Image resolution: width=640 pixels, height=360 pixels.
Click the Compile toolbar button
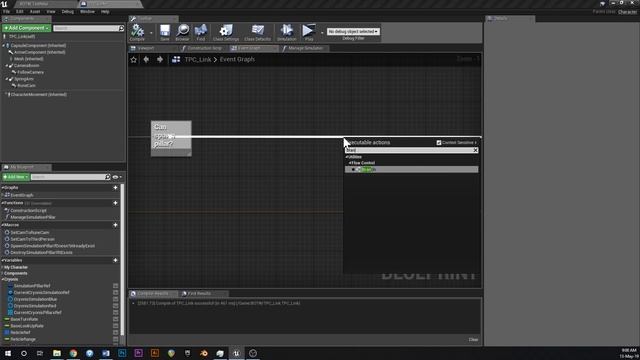(x=137, y=32)
